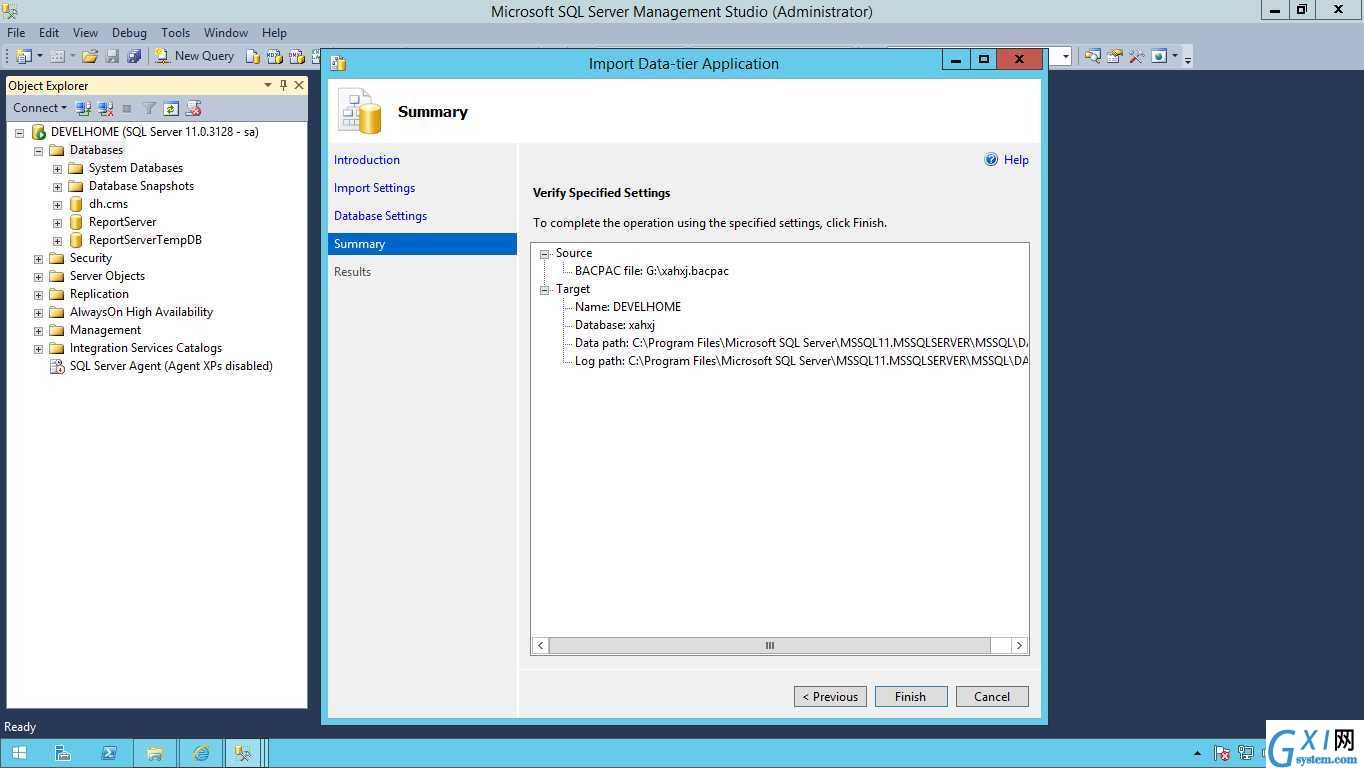Expand Integration Services Catalogs folder

(x=38, y=348)
